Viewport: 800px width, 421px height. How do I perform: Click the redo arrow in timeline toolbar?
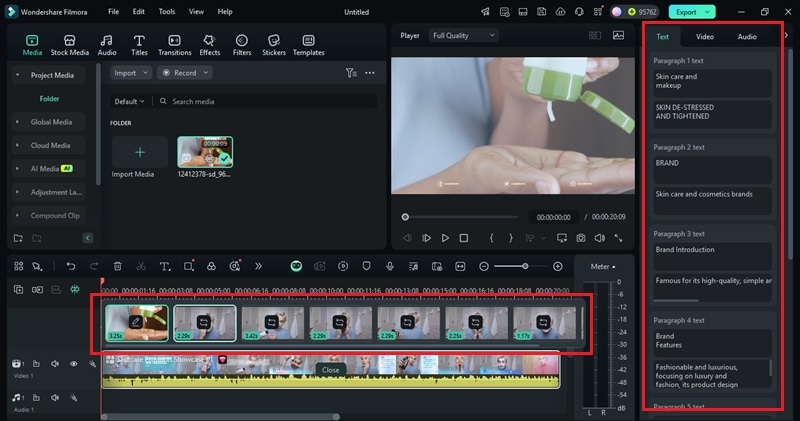pos(94,266)
